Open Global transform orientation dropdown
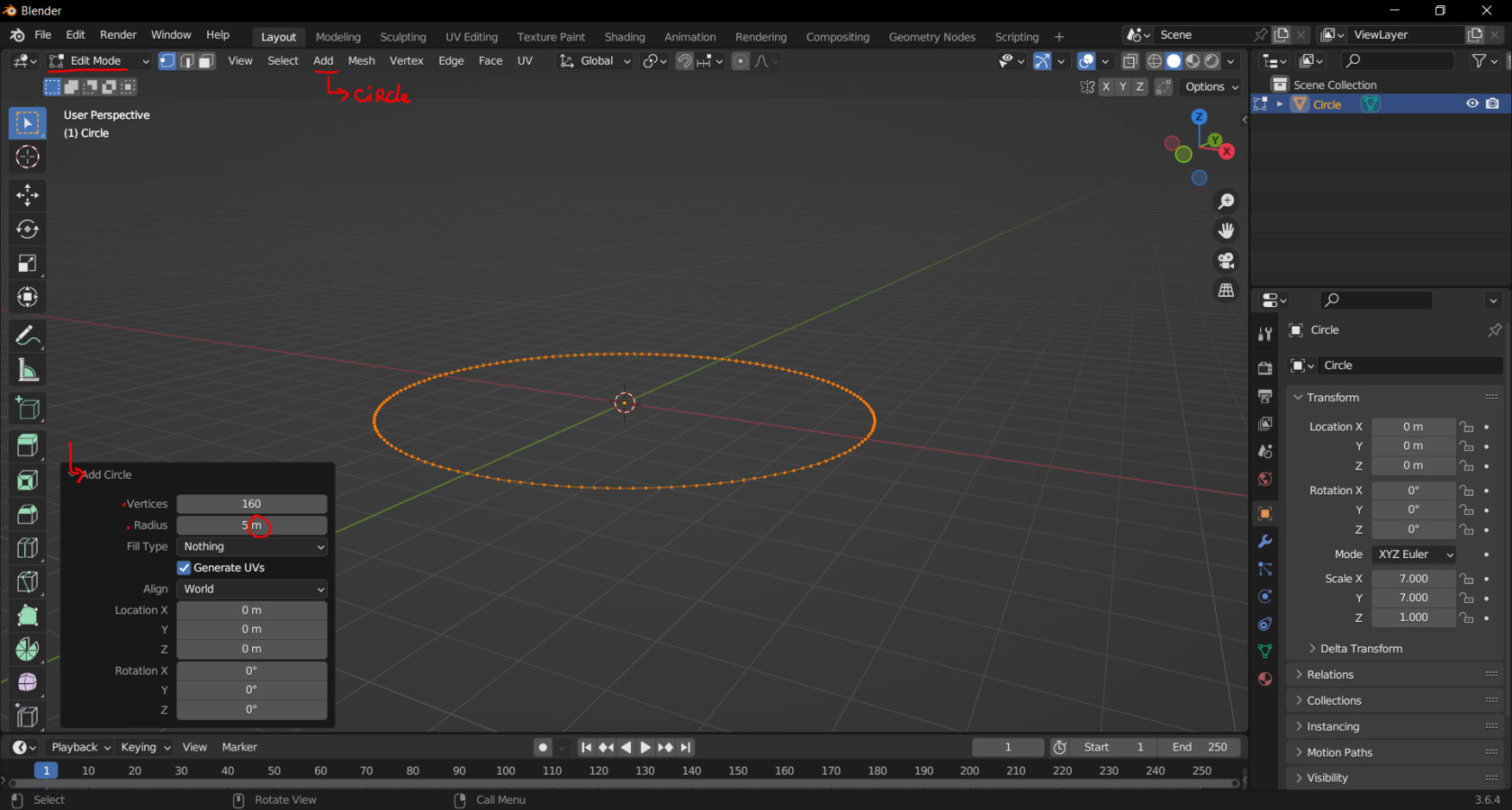The image size is (1512, 810). [x=596, y=61]
